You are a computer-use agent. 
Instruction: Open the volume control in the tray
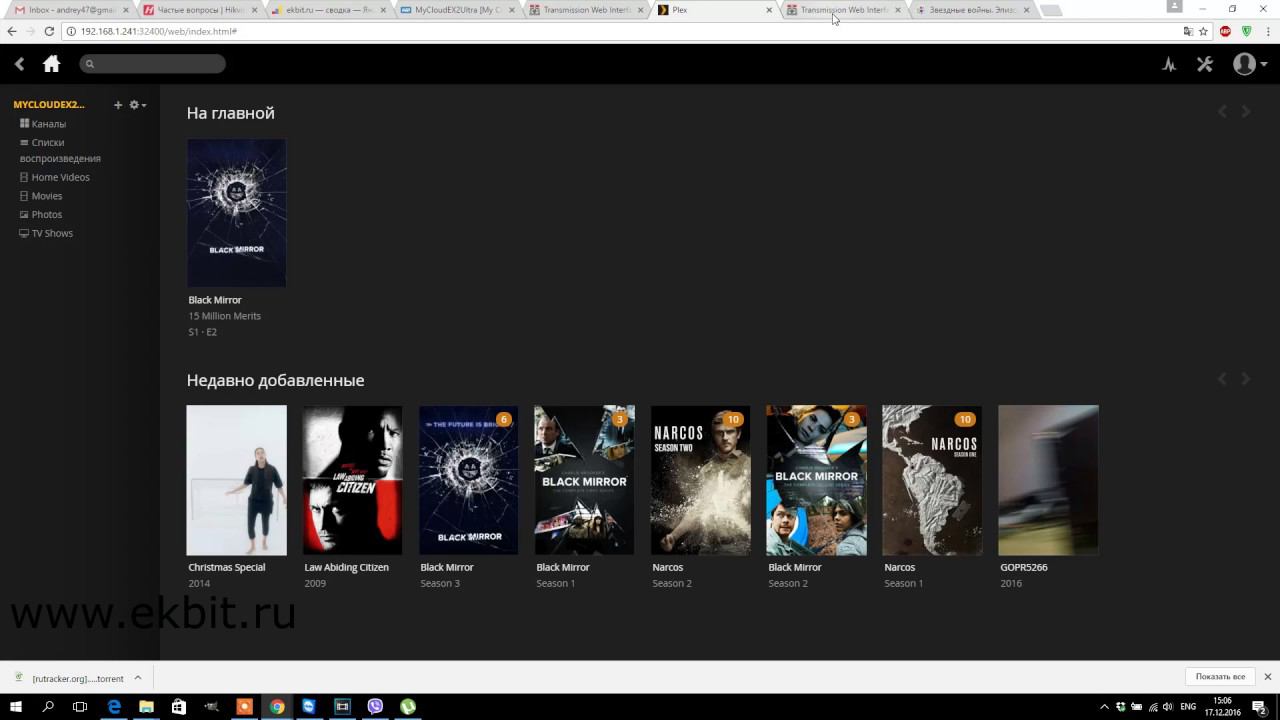pos(1167,707)
